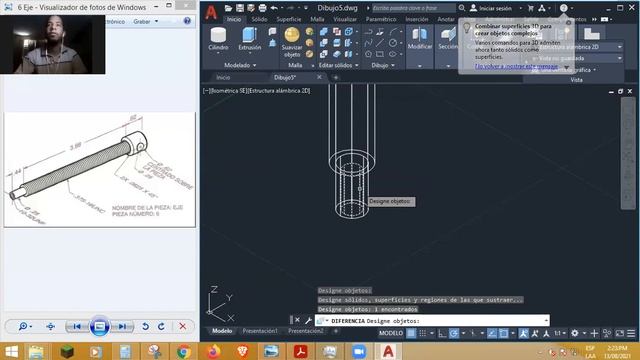Delete the photo with red X in Photo Viewer
The height and width of the screenshot is (360, 640).
(182, 326)
